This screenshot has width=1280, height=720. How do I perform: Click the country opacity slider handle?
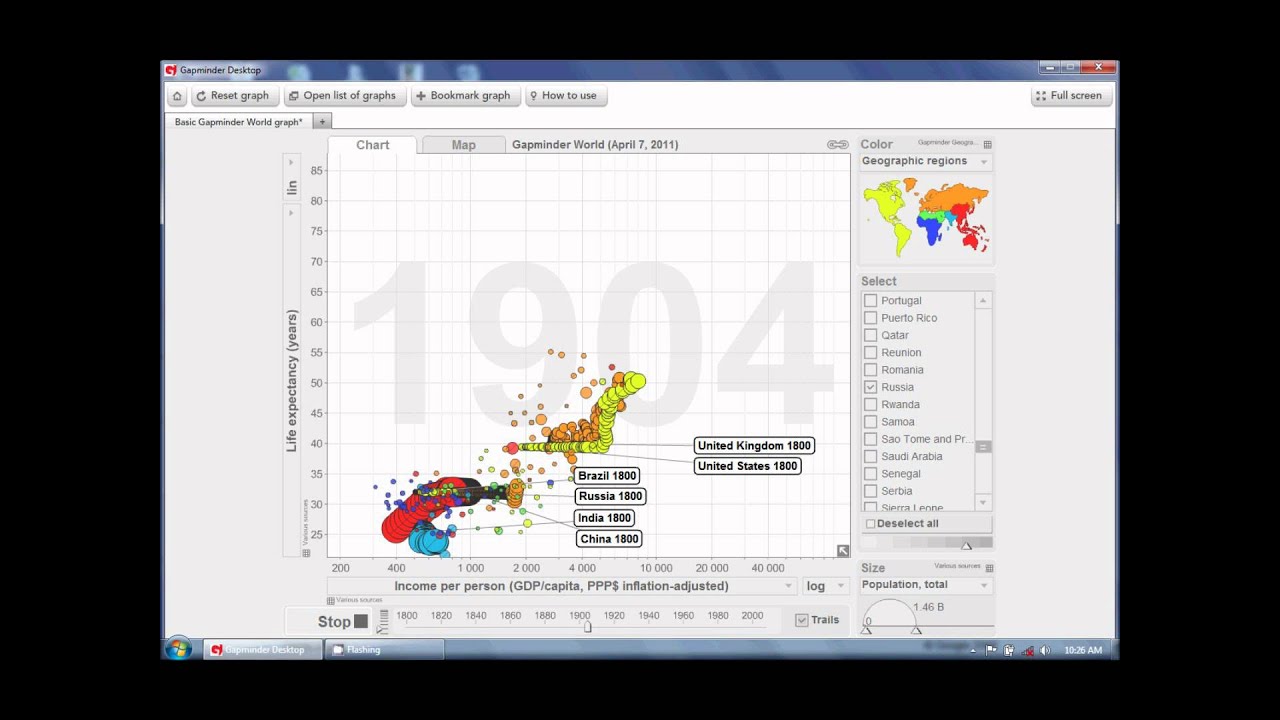tap(966, 545)
